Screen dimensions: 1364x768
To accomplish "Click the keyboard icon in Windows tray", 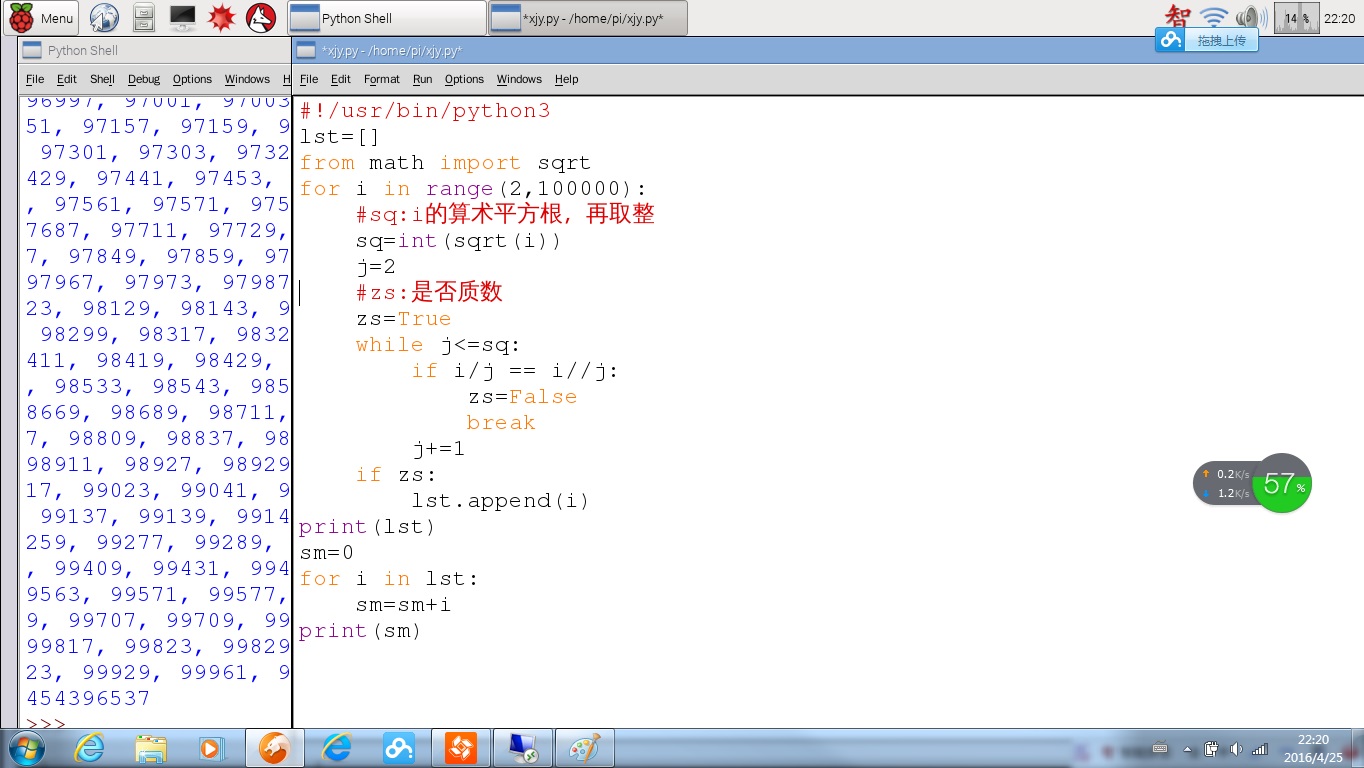I will 1160,749.
